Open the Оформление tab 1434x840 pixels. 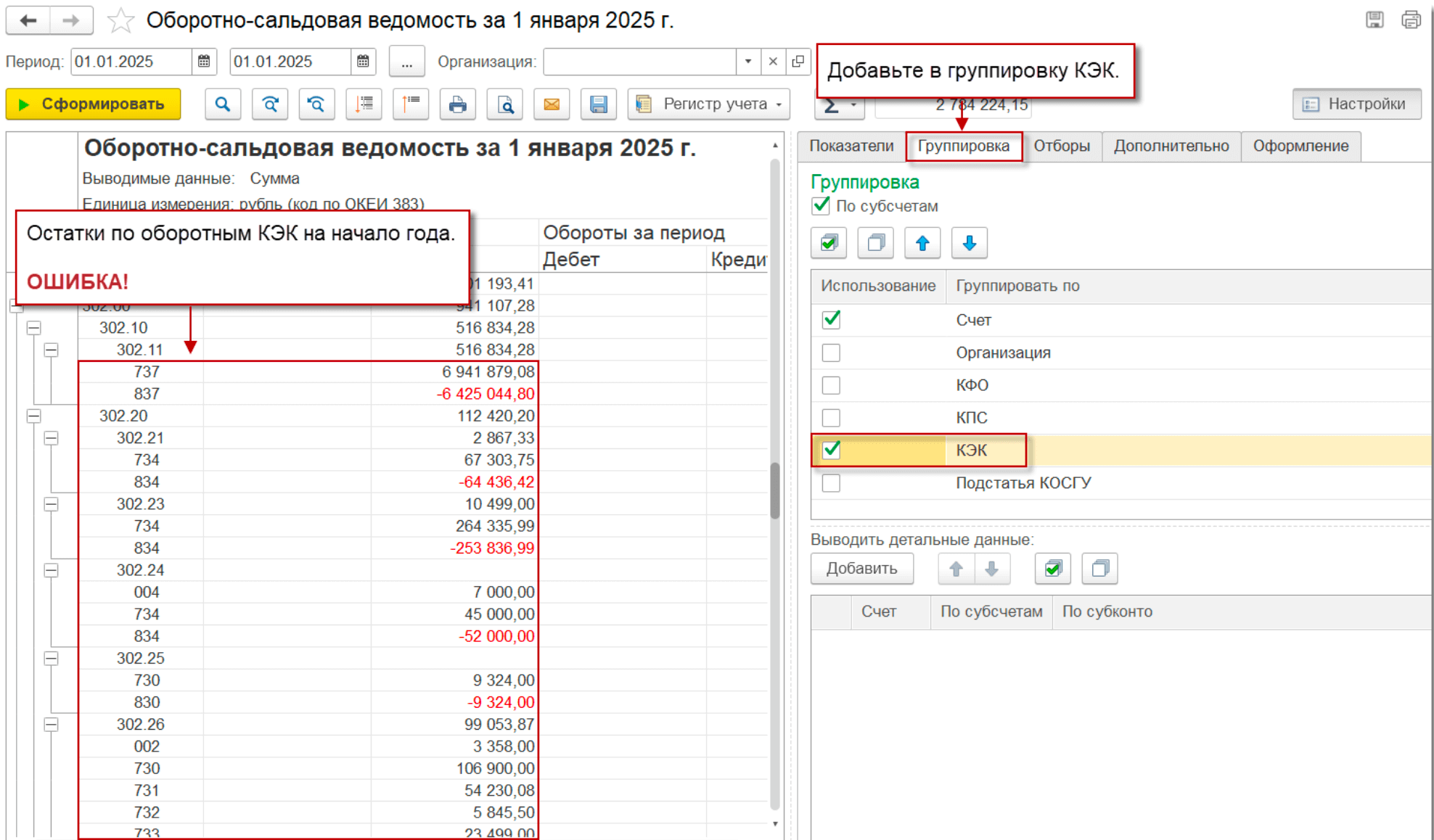coord(1300,146)
